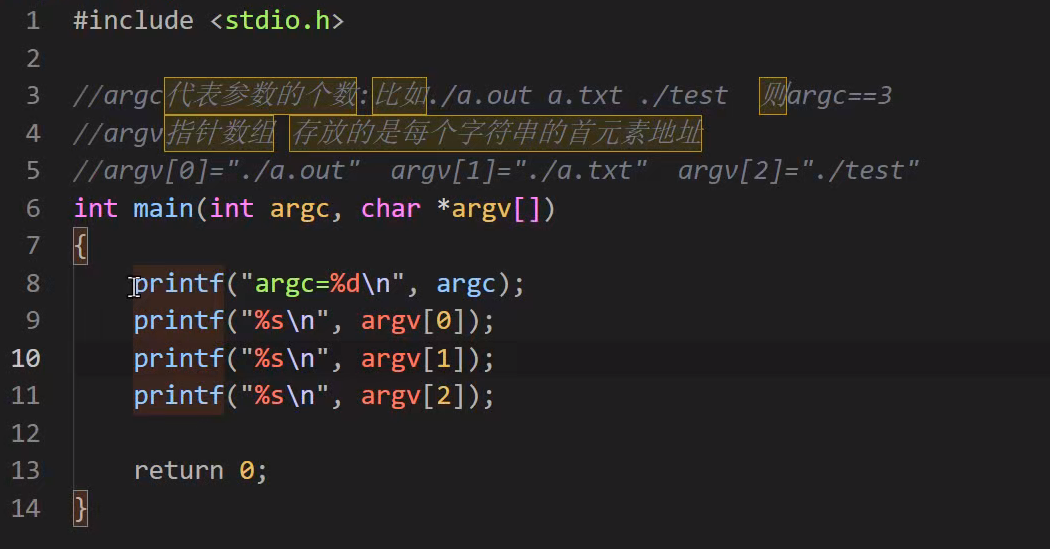Click the argc parameter in main's signature
The height and width of the screenshot is (549, 1050).
[x=299, y=210]
